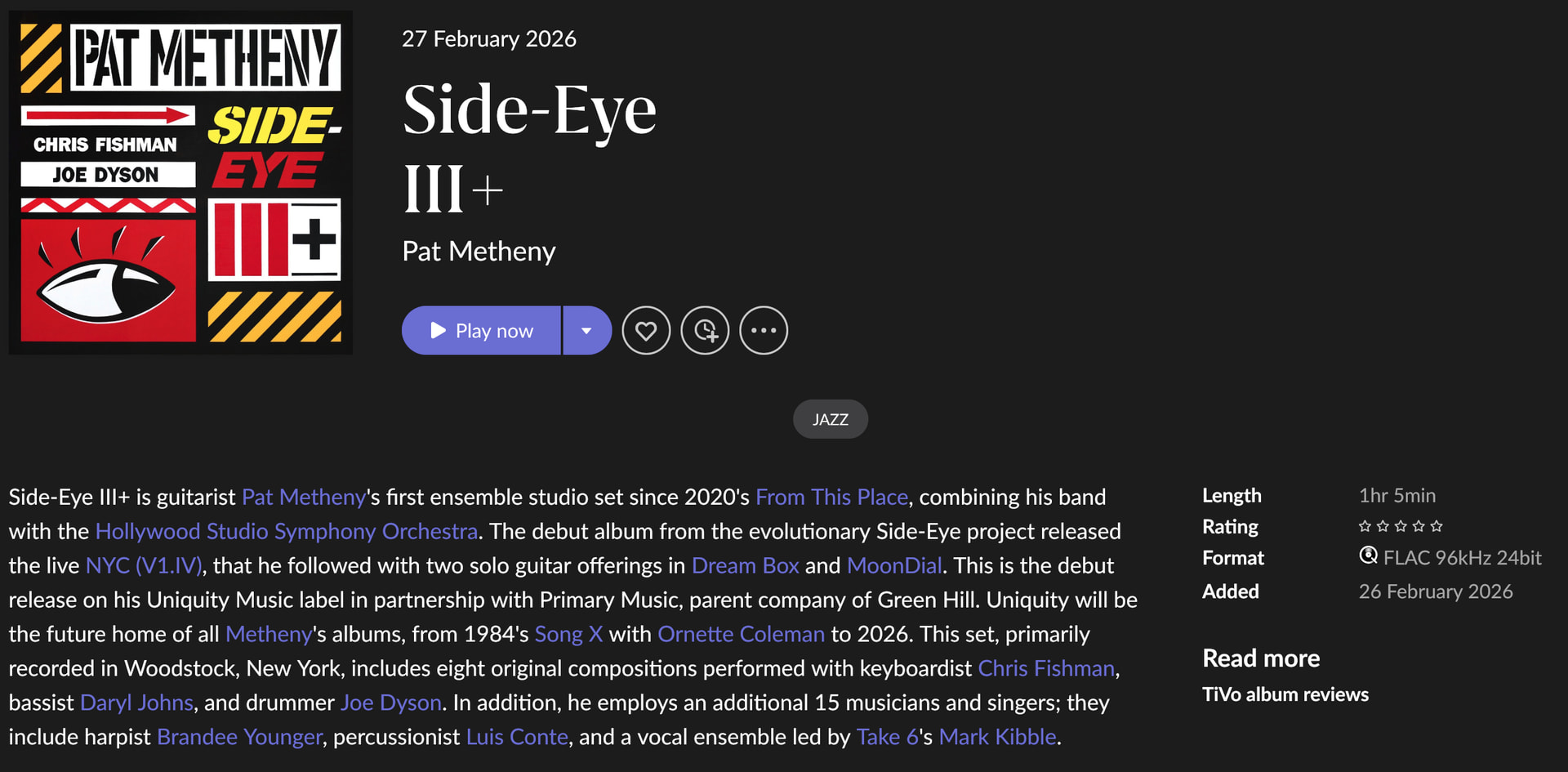Viewport: 1568px width, 772px height.
Task: Open Brandee Younger's artist link
Action: [239, 737]
